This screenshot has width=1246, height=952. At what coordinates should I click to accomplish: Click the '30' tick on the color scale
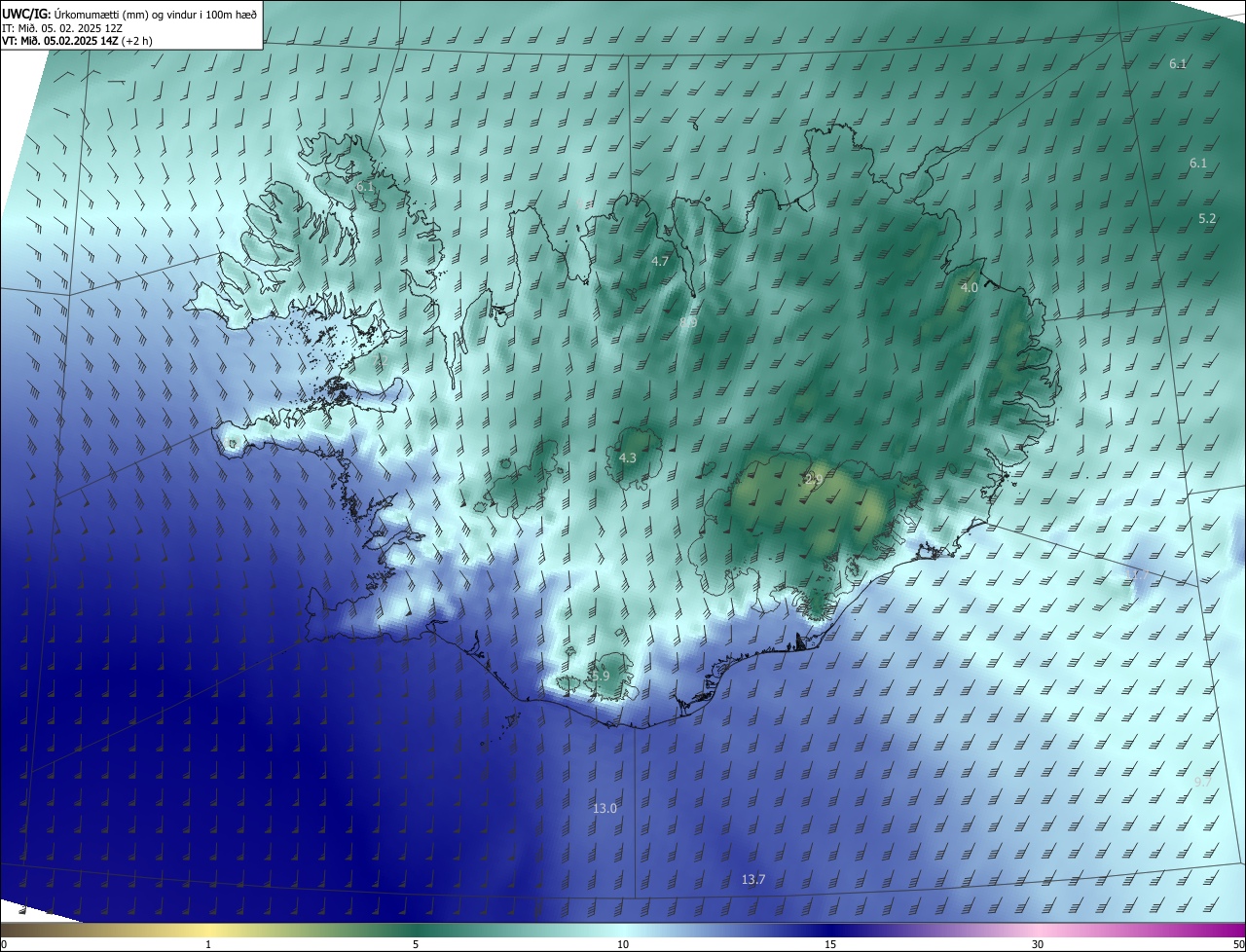pyautogui.click(x=1038, y=944)
